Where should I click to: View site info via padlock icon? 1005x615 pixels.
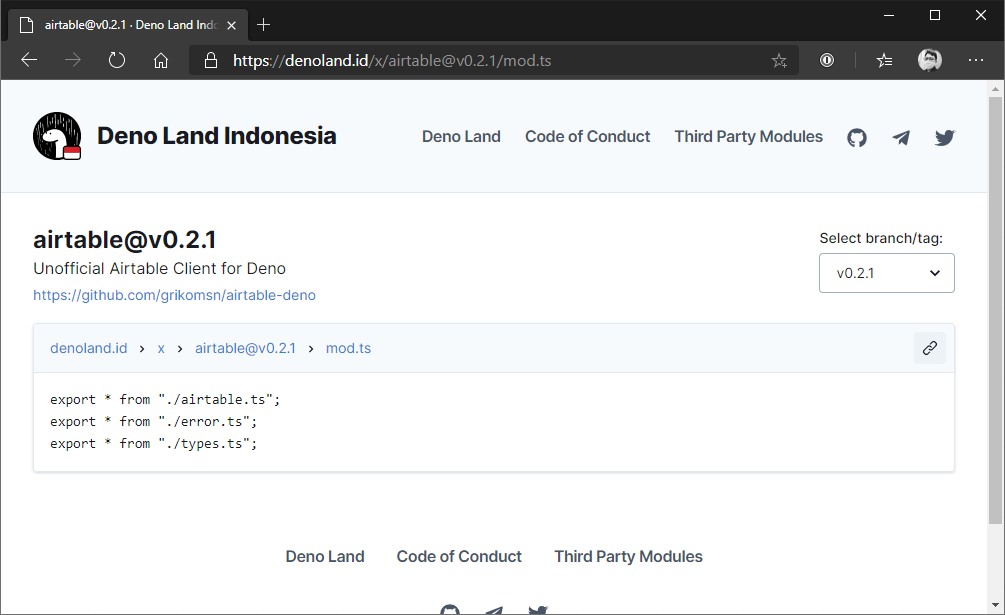[210, 60]
